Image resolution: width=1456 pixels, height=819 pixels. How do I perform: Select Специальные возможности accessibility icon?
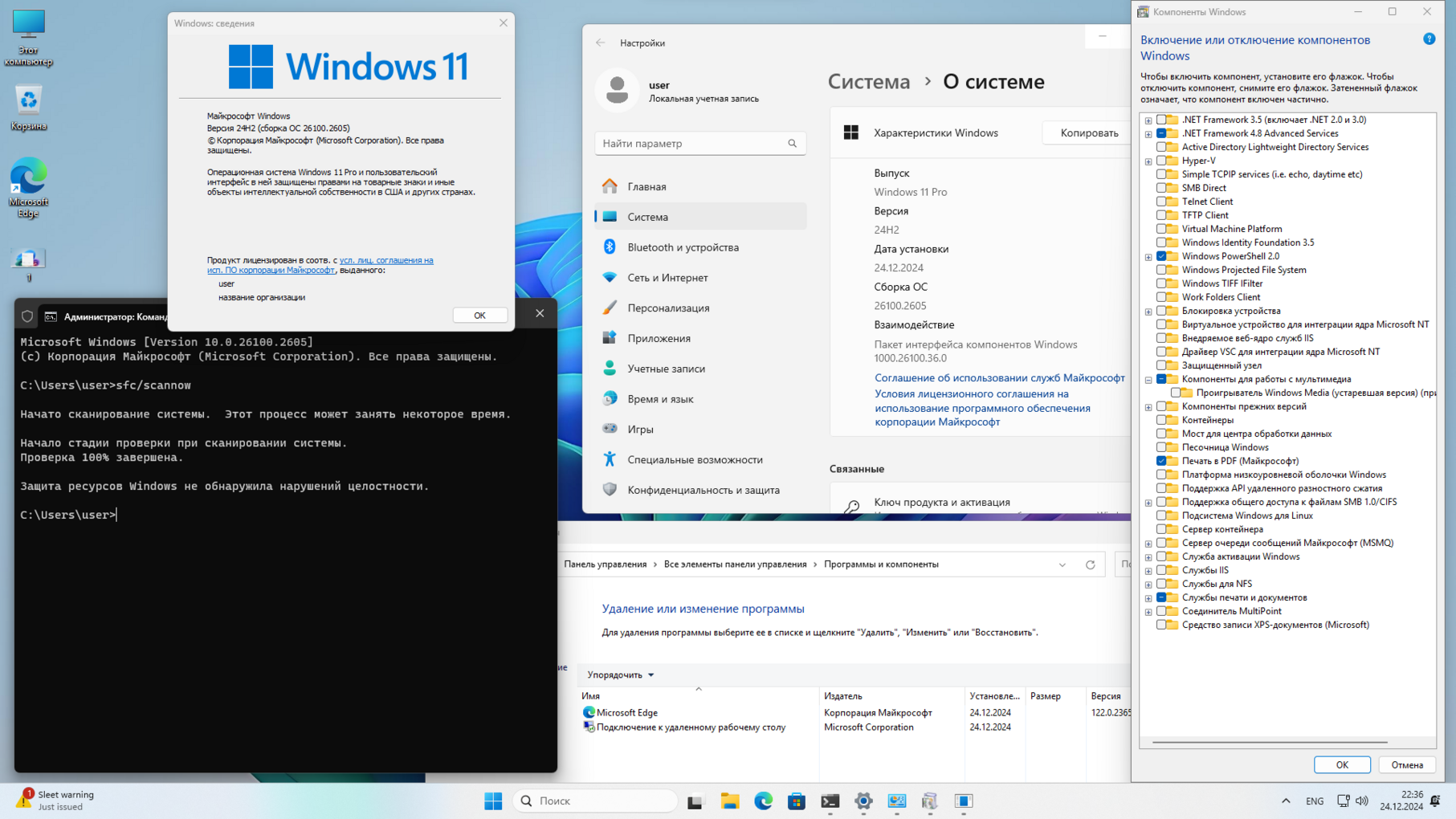pyautogui.click(x=610, y=459)
